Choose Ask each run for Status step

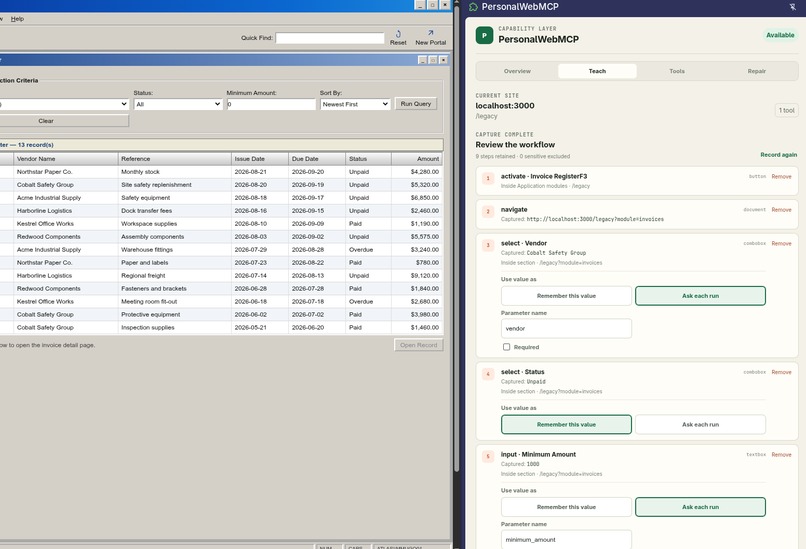700,425
